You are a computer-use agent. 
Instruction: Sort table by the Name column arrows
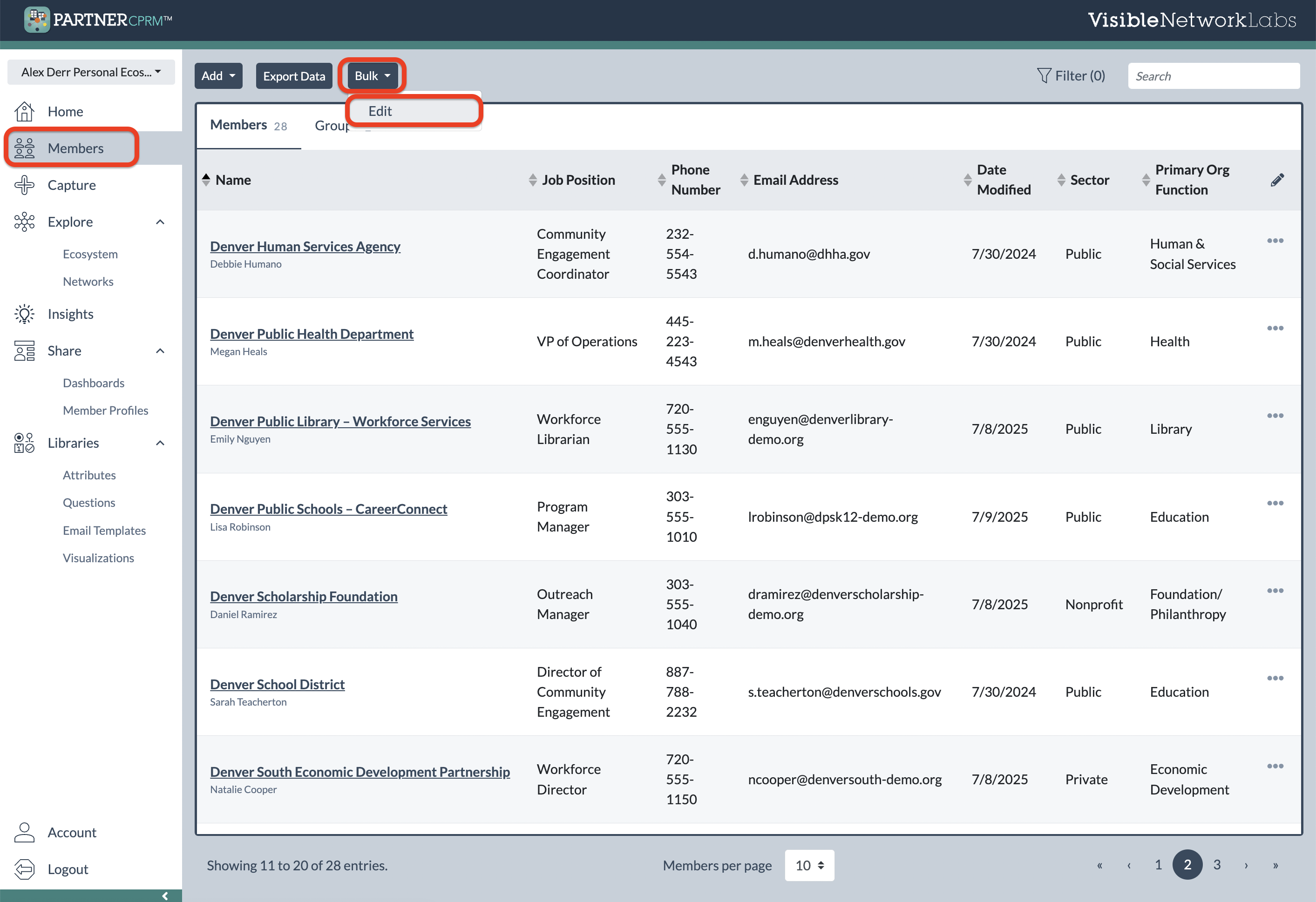tap(206, 180)
